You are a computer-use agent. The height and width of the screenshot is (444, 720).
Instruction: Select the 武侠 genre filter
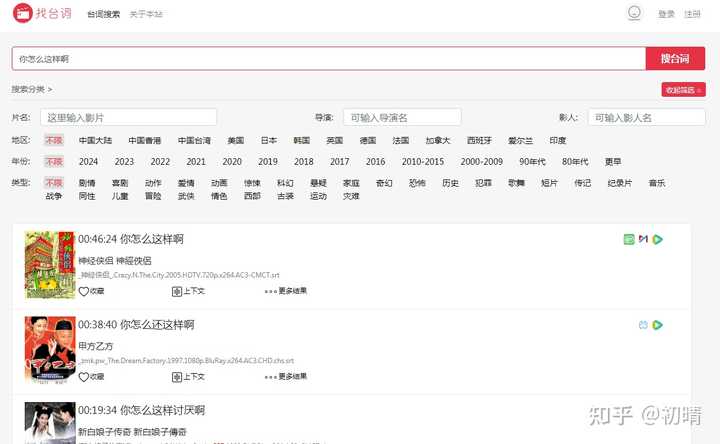click(x=186, y=196)
